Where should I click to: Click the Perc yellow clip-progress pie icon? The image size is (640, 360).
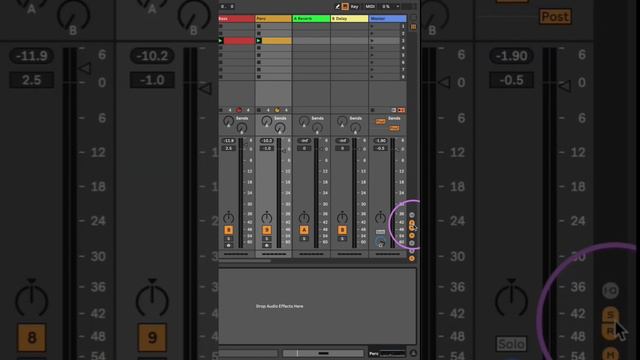(277, 110)
